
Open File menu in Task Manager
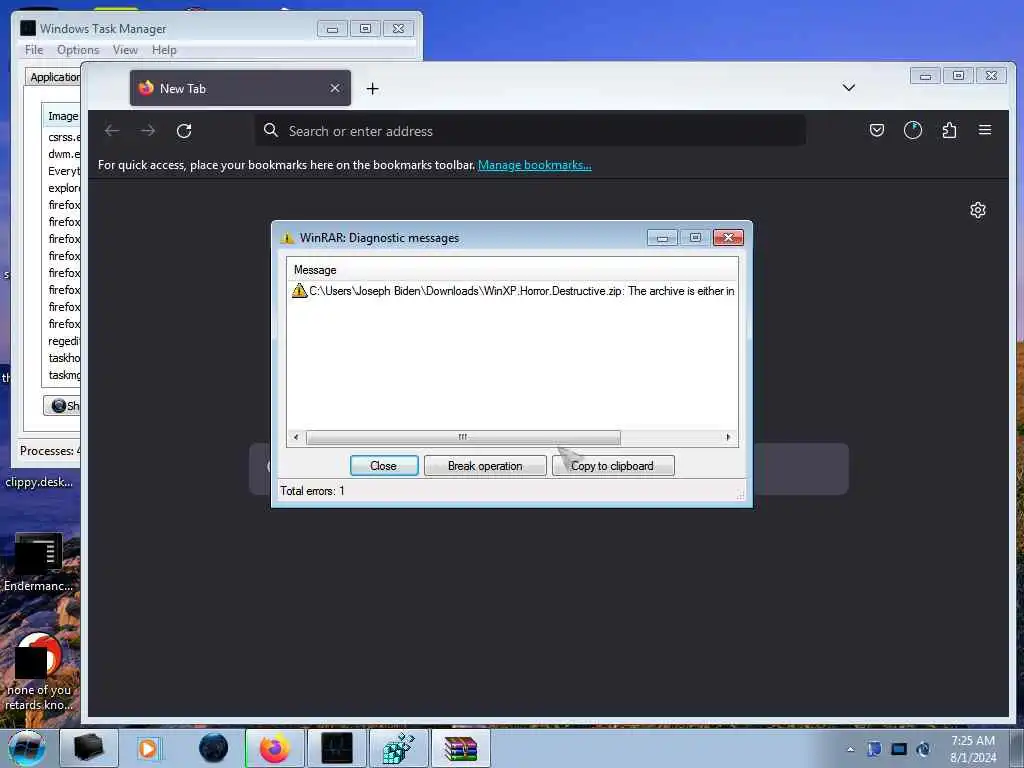[x=34, y=50]
